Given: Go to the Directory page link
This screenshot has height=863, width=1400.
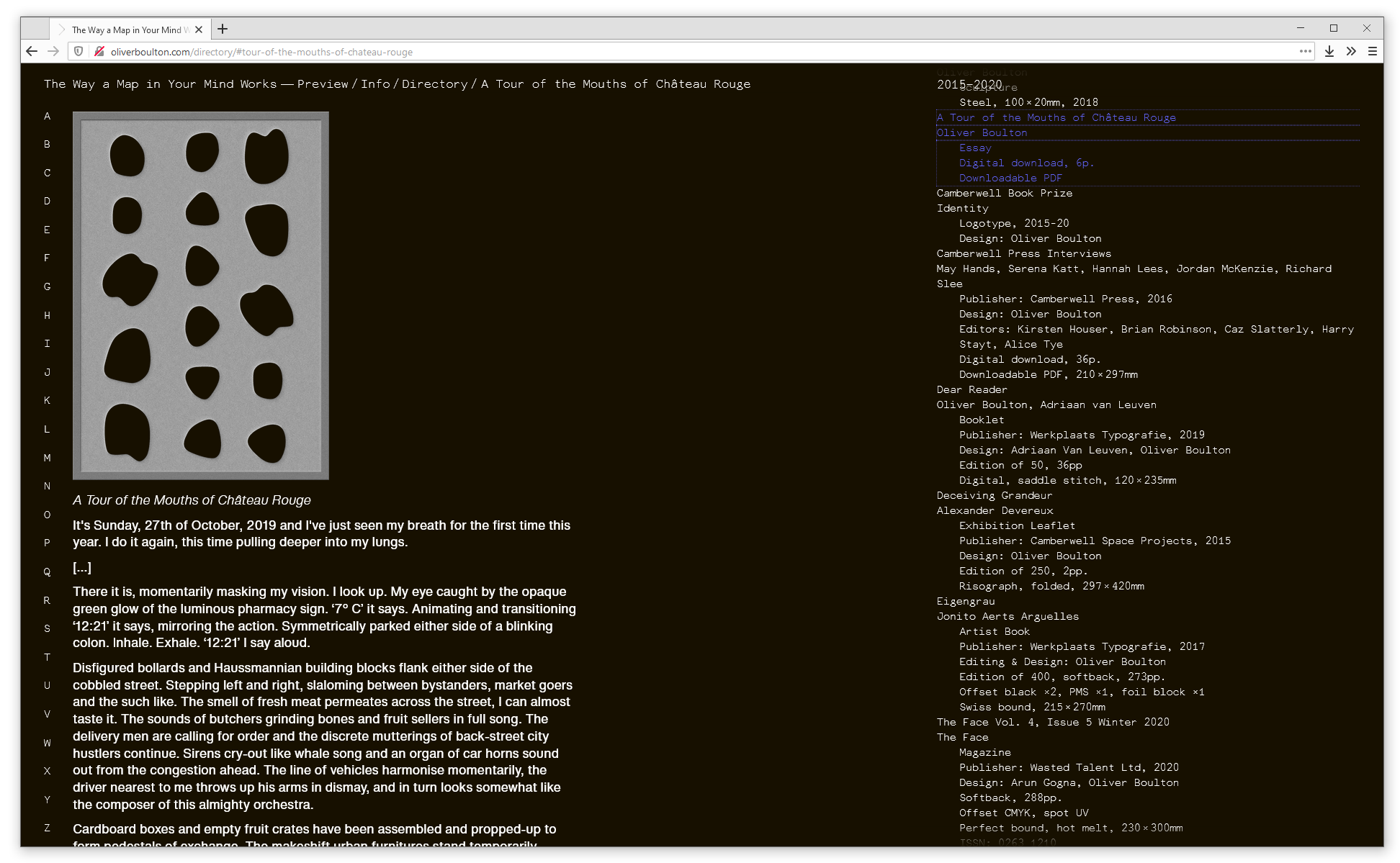Looking at the screenshot, I should click(x=434, y=84).
